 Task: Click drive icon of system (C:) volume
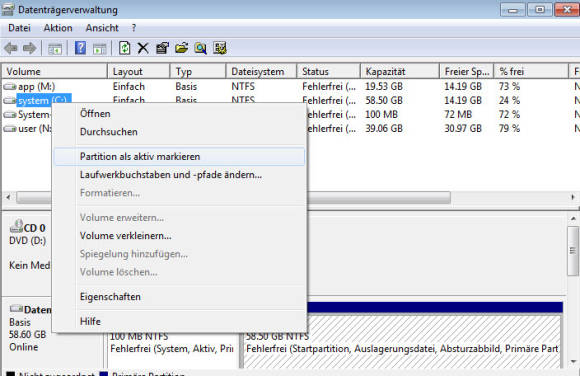coord(10,101)
